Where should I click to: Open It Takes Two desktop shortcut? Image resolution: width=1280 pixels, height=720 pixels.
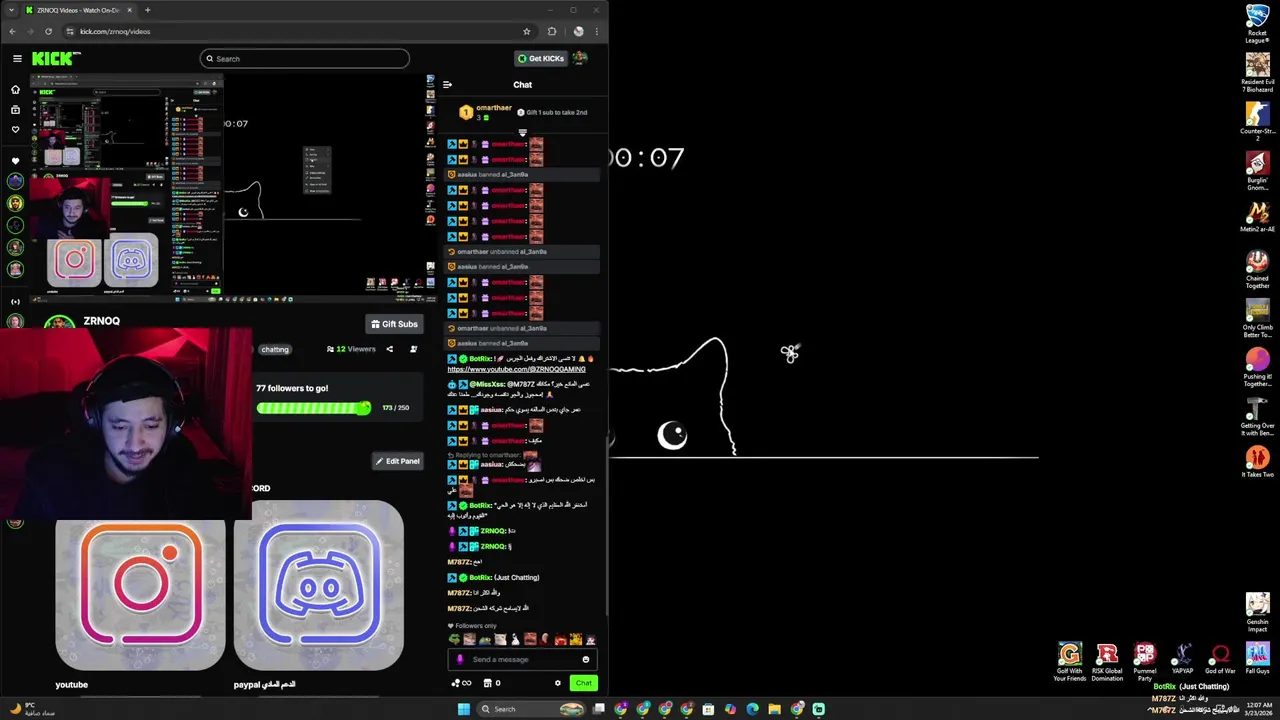[x=1257, y=462]
